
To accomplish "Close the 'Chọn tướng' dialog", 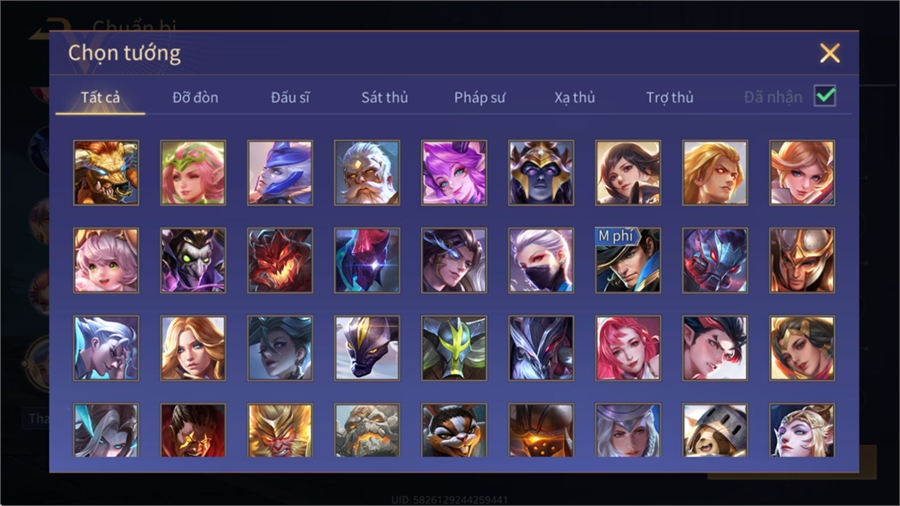I will [829, 53].
